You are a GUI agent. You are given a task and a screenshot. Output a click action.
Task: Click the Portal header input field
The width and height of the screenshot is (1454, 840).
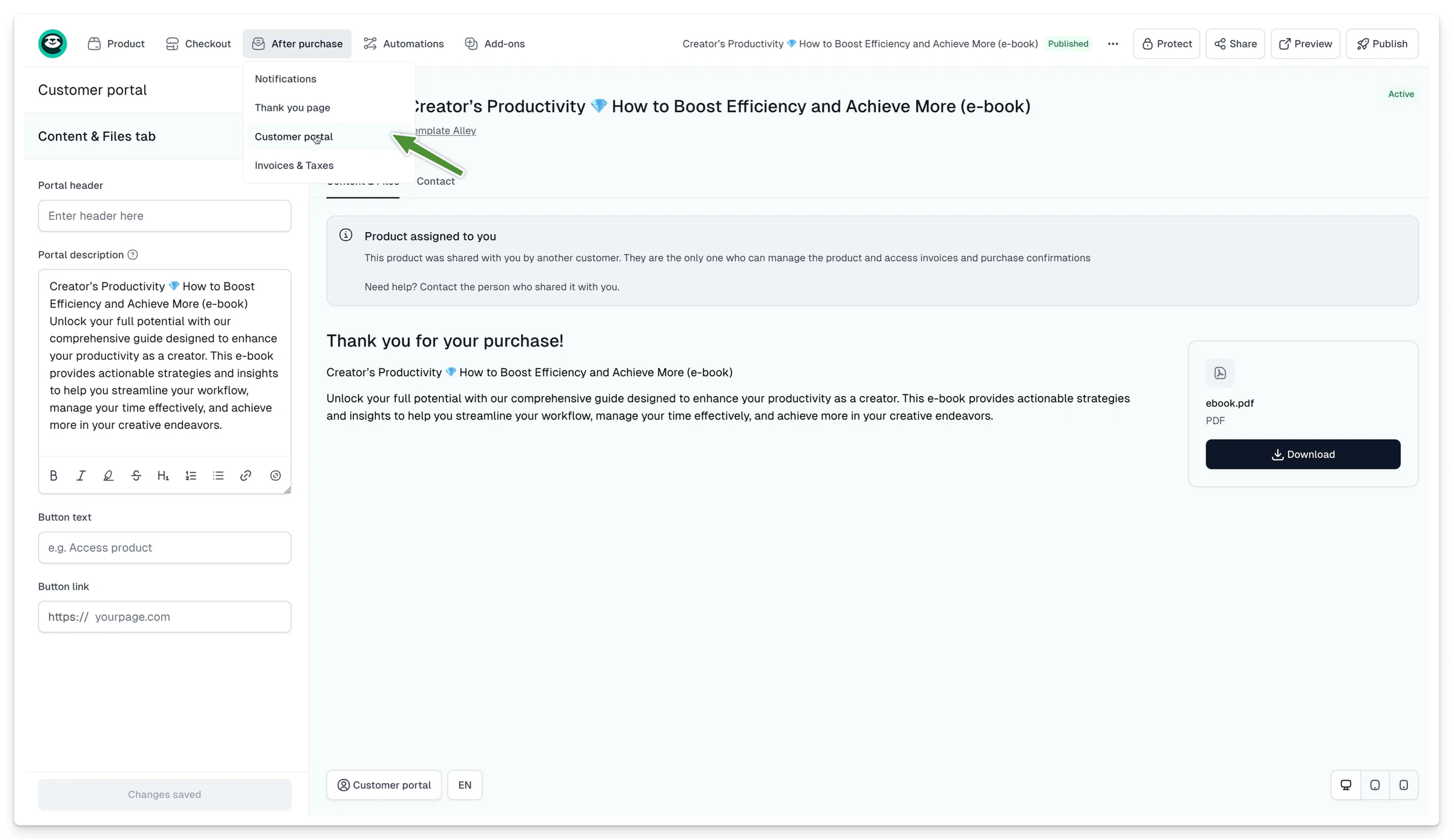164,216
